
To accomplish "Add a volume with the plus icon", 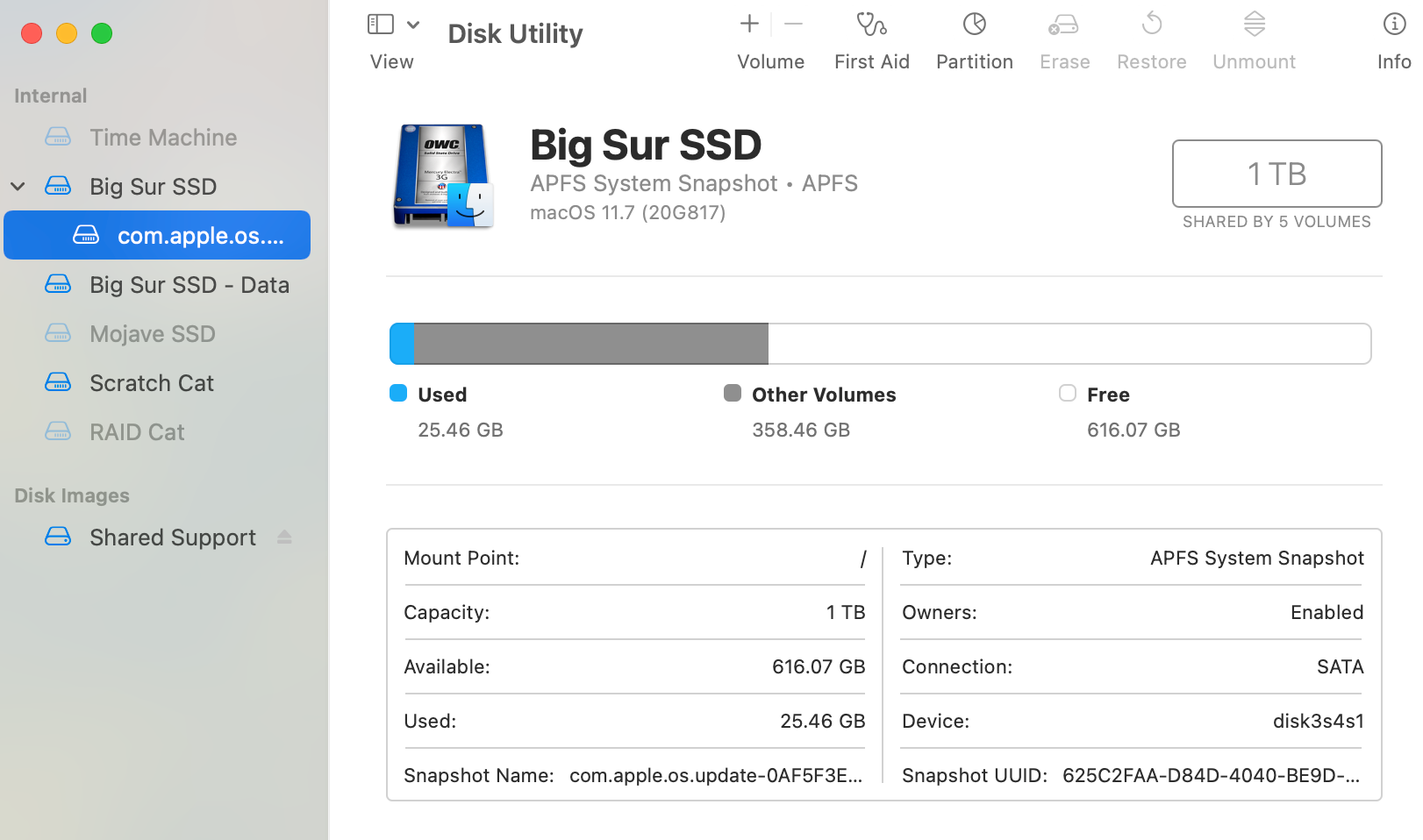I will coord(749,24).
